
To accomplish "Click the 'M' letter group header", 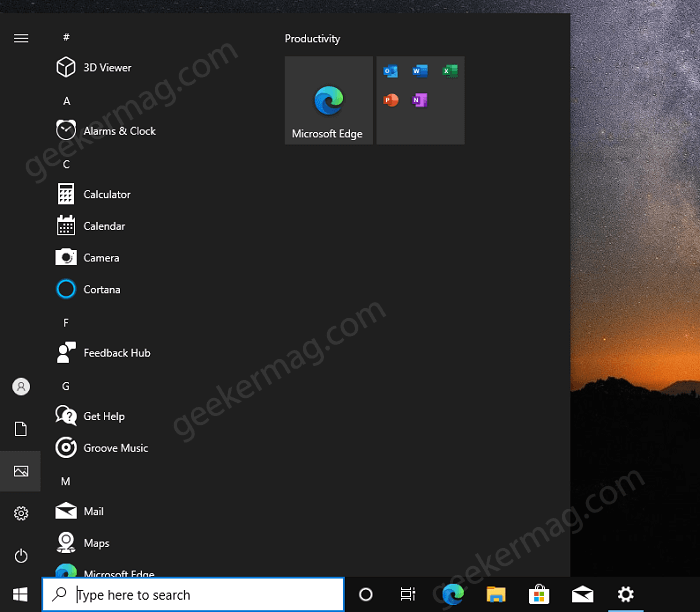I will (66, 481).
